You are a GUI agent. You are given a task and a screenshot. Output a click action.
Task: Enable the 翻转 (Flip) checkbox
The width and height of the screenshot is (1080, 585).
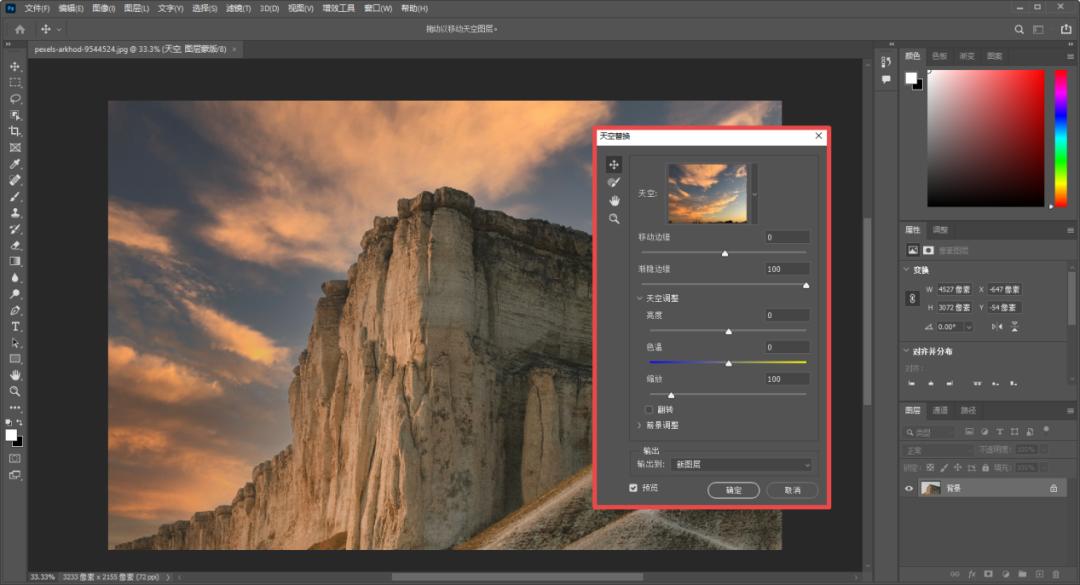(649, 409)
